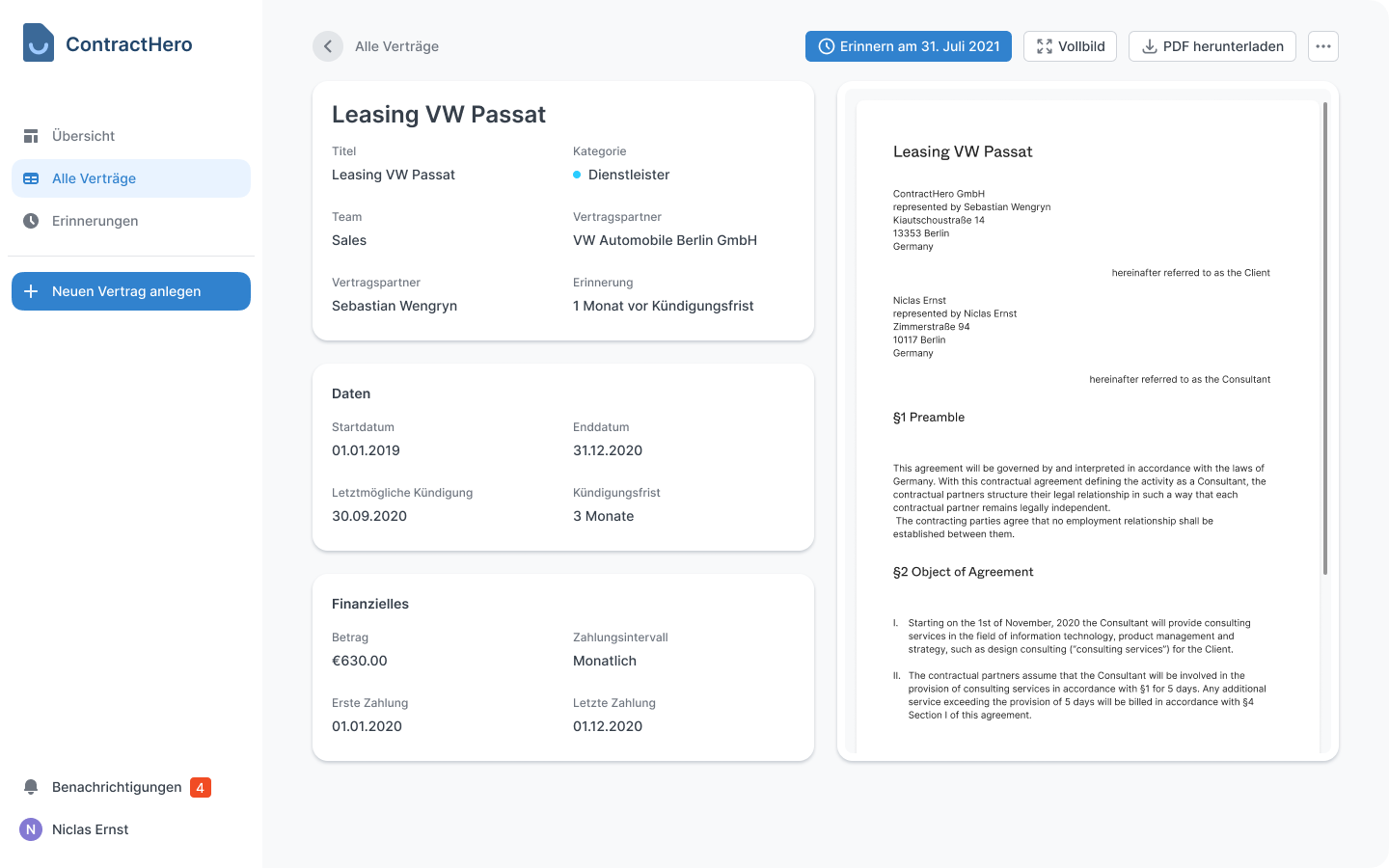This screenshot has width=1389, height=868.
Task: Click the Team value Sales
Action: (349, 240)
